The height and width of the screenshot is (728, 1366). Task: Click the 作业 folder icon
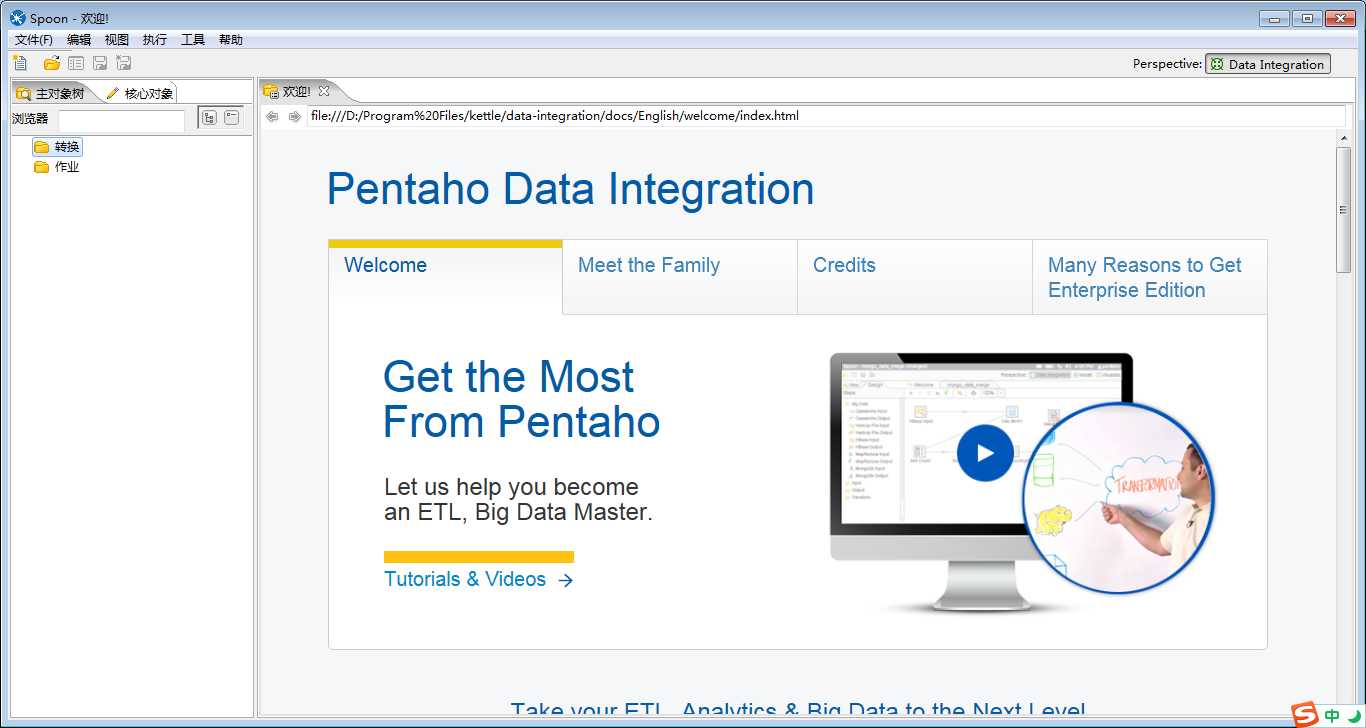pyautogui.click(x=41, y=167)
